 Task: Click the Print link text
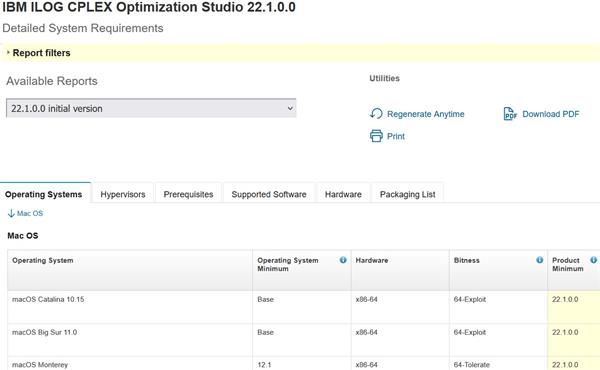pyautogui.click(x=396, y=136)
